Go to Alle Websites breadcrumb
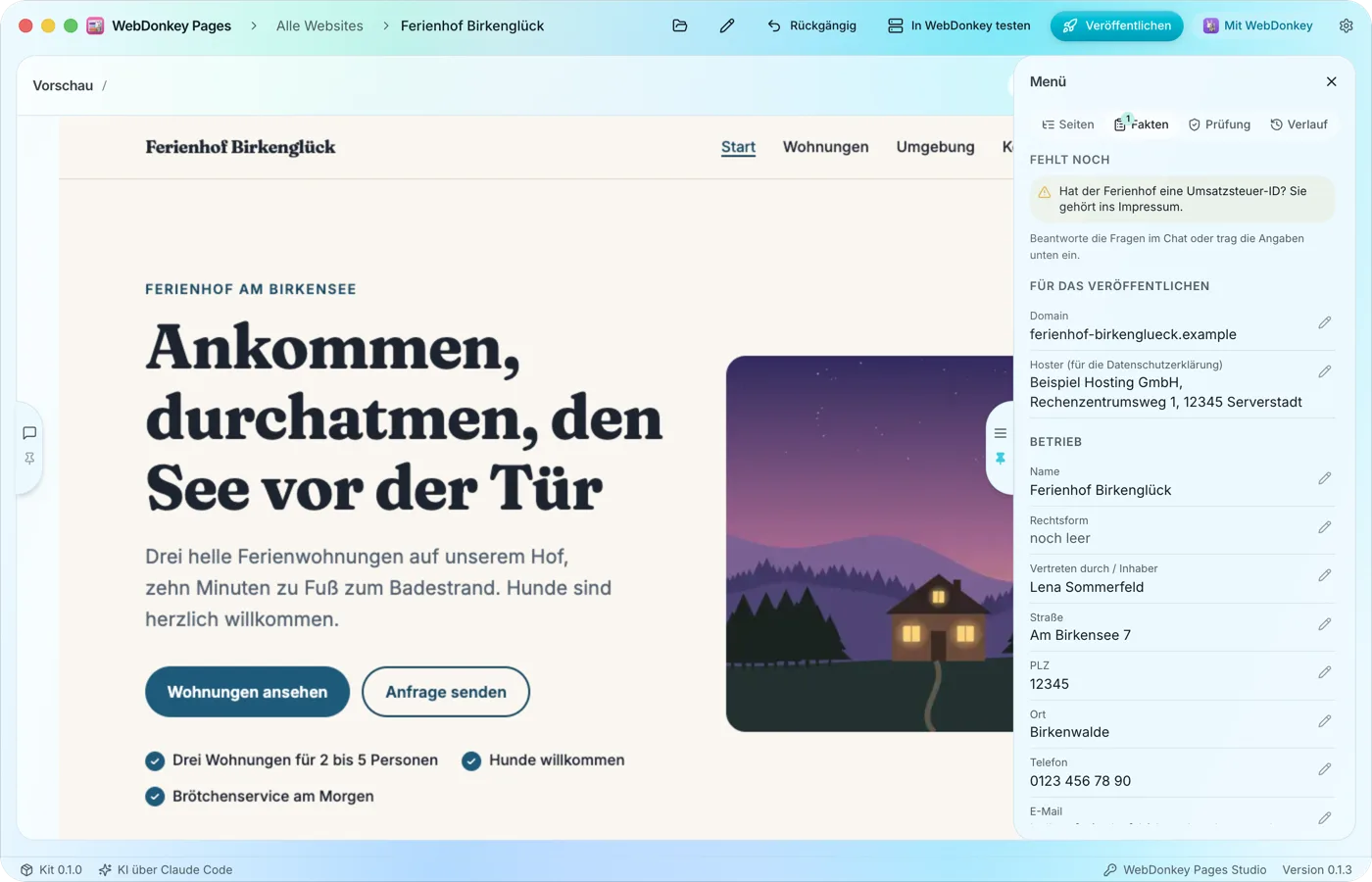Screen dimensions: 1372x882 pyautogui.click(x=319, y=25)
